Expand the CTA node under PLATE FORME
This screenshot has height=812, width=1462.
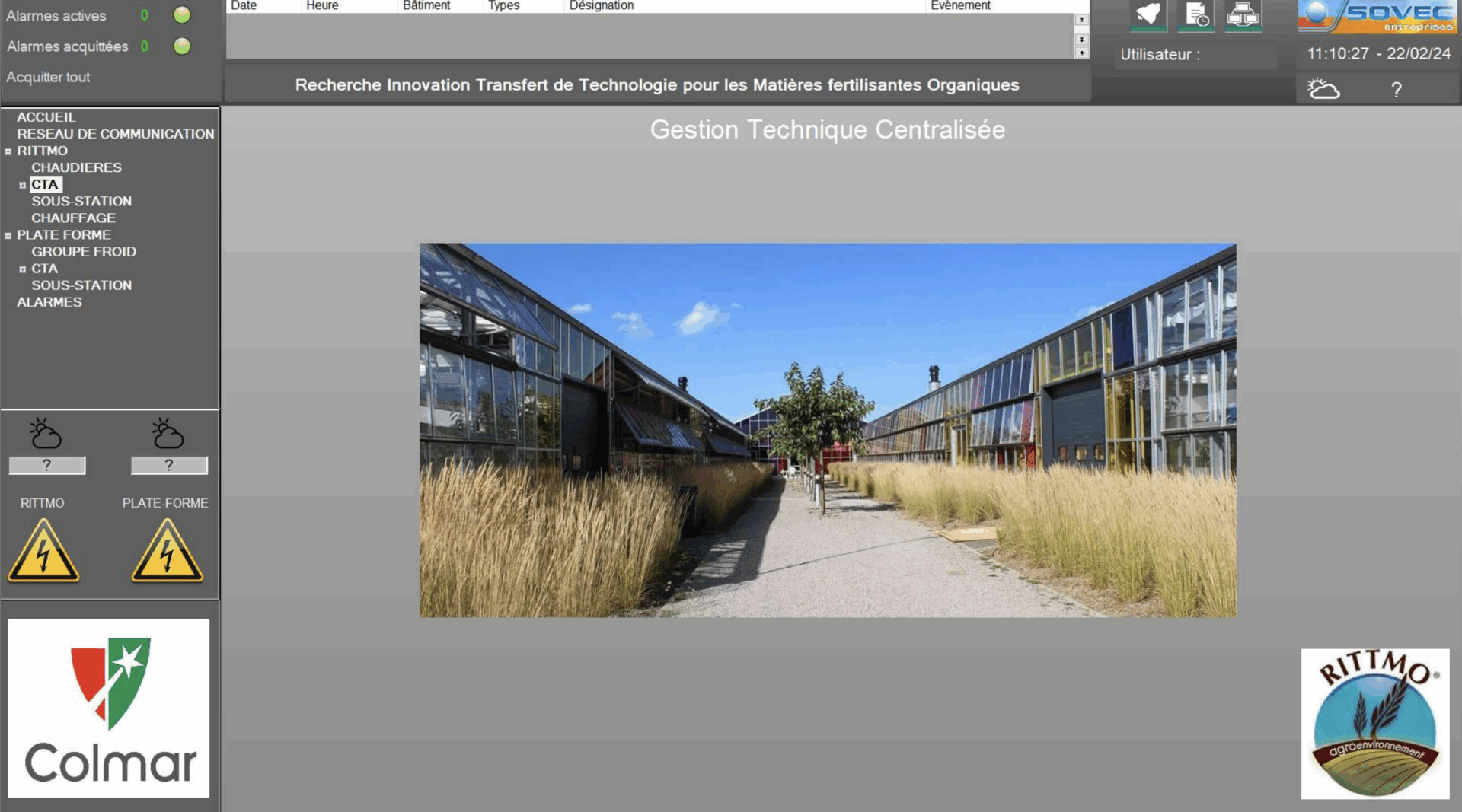click(x=23, y=269)
